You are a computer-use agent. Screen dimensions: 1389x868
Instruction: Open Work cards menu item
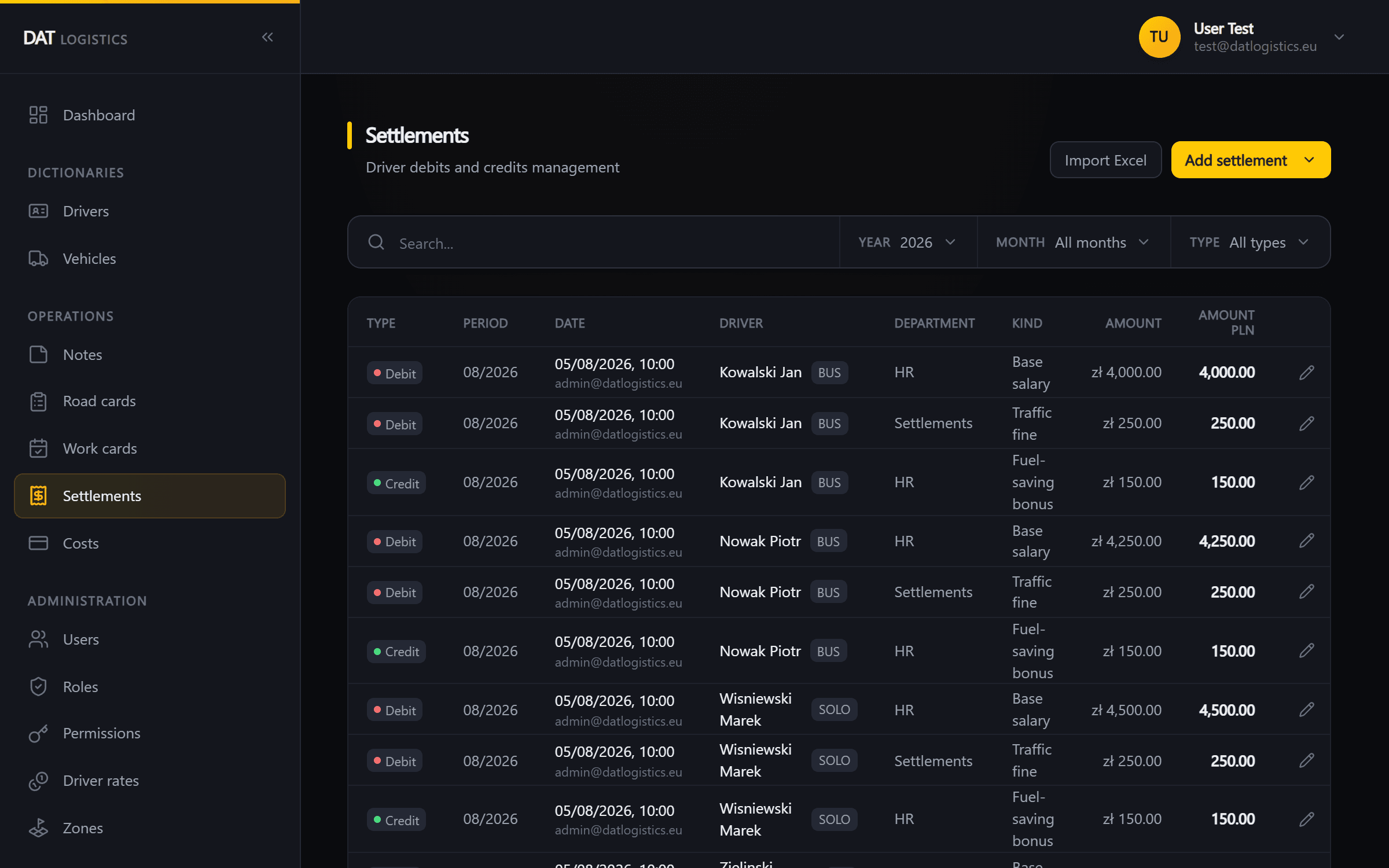click(x=150, y=448)
